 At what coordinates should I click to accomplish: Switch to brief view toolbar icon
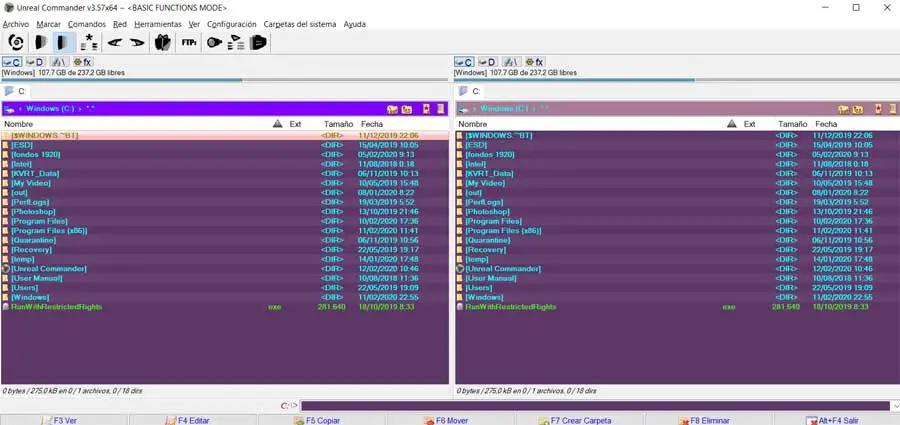41,42
